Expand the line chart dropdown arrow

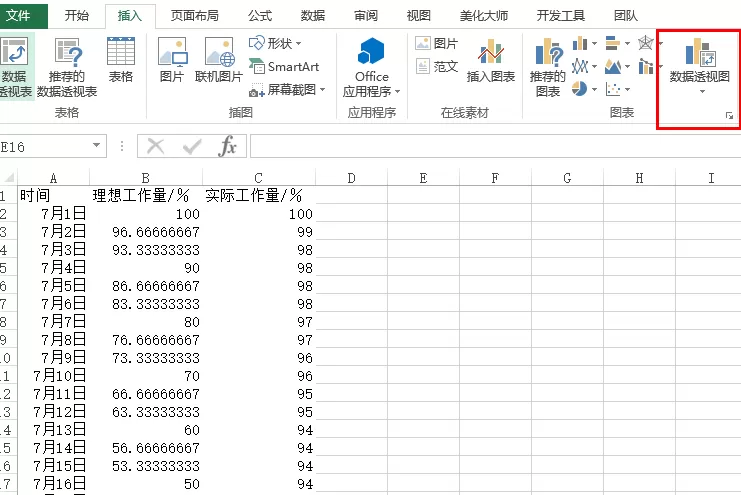coord(594,67)
